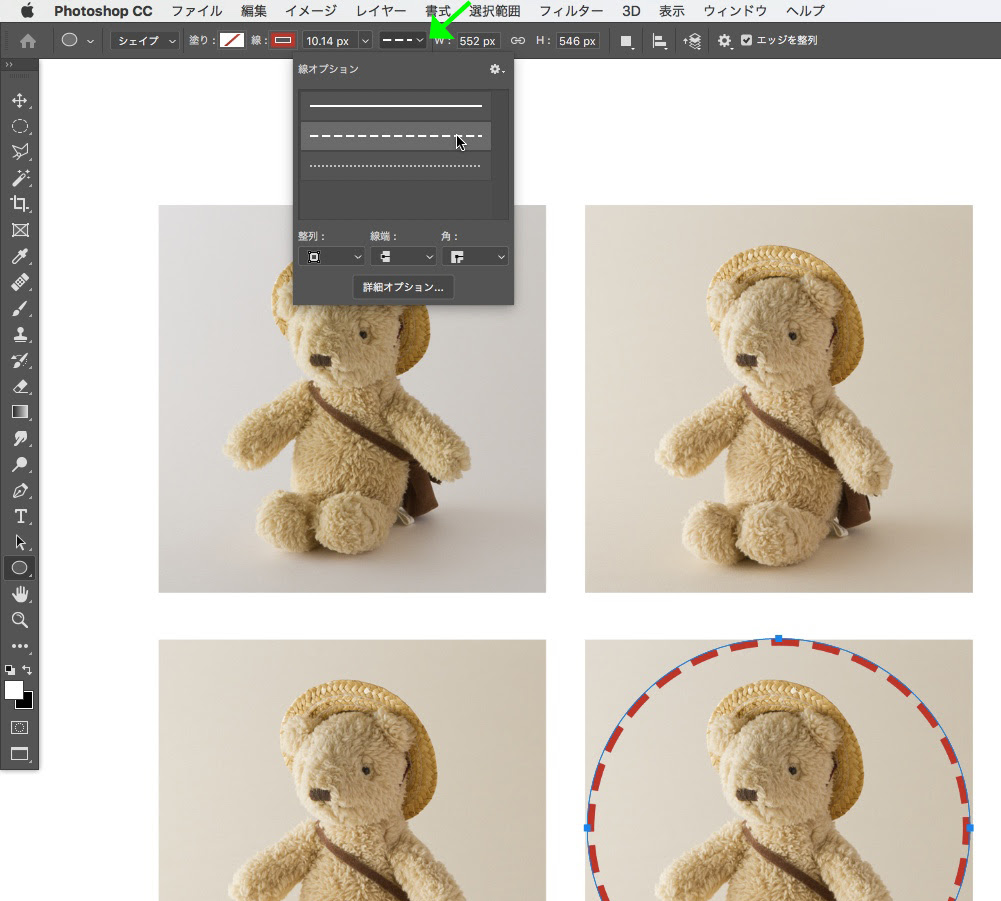This screenshot has height=901, width=1001.
Task: Open the 線端 line cap dropdown
Action: (403, 257)
